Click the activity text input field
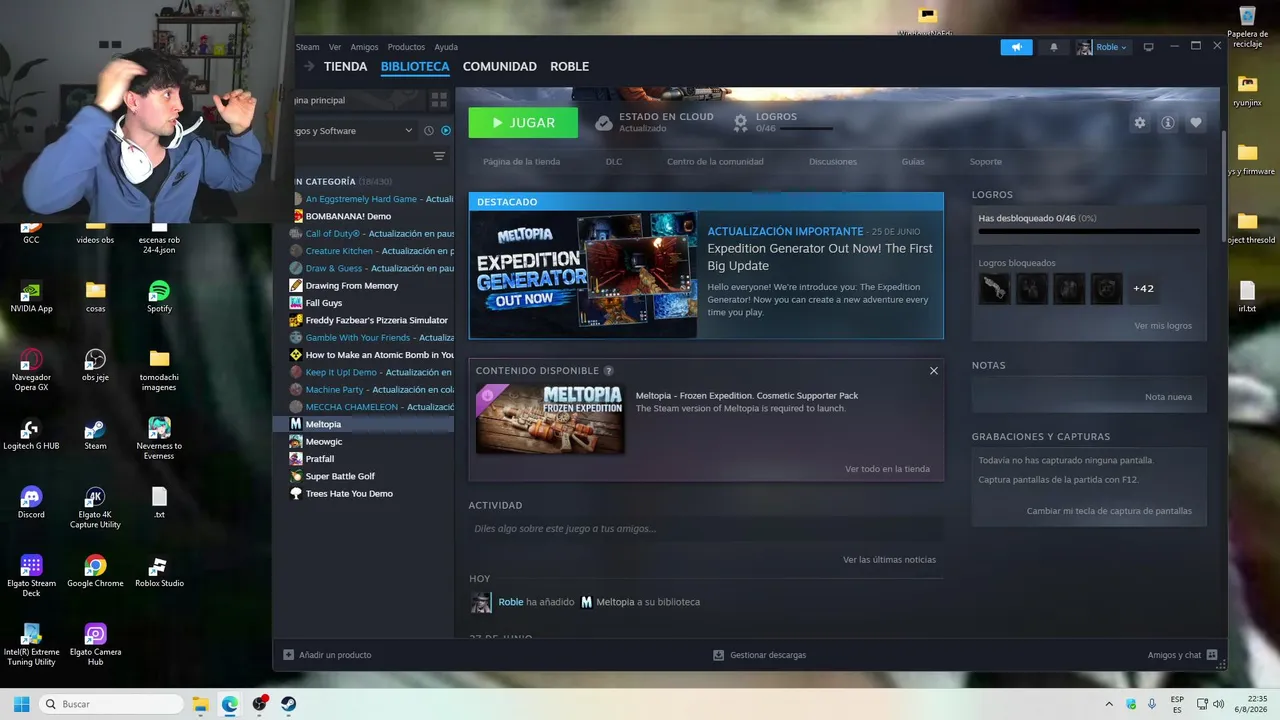The image size is (1280, 720). (706, 529)
